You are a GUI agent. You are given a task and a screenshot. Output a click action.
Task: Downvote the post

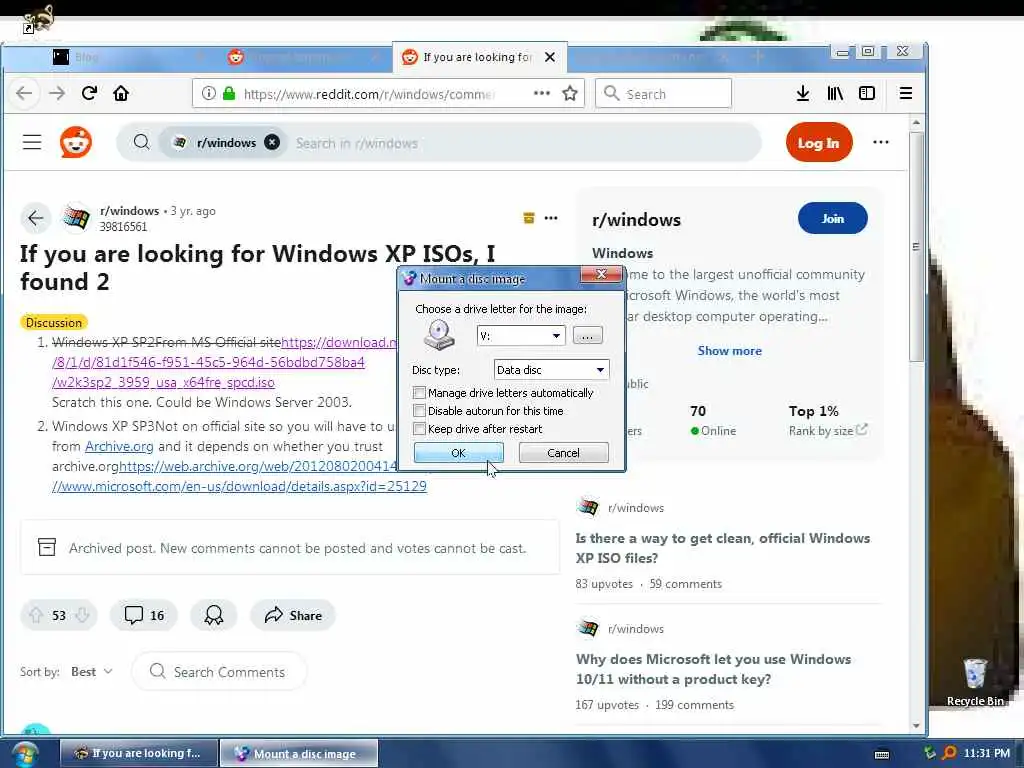pos(82,615)
